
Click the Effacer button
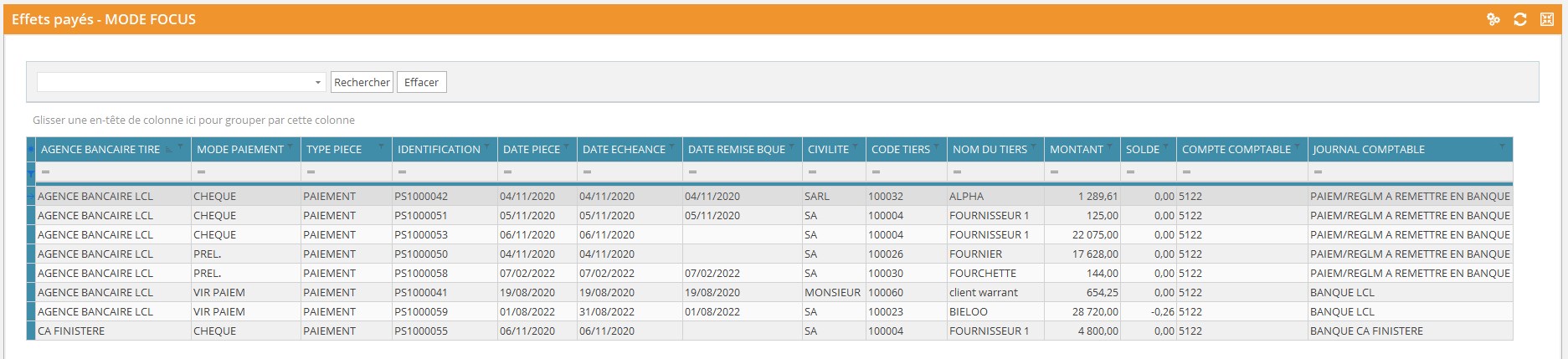(x=421, y=82)
